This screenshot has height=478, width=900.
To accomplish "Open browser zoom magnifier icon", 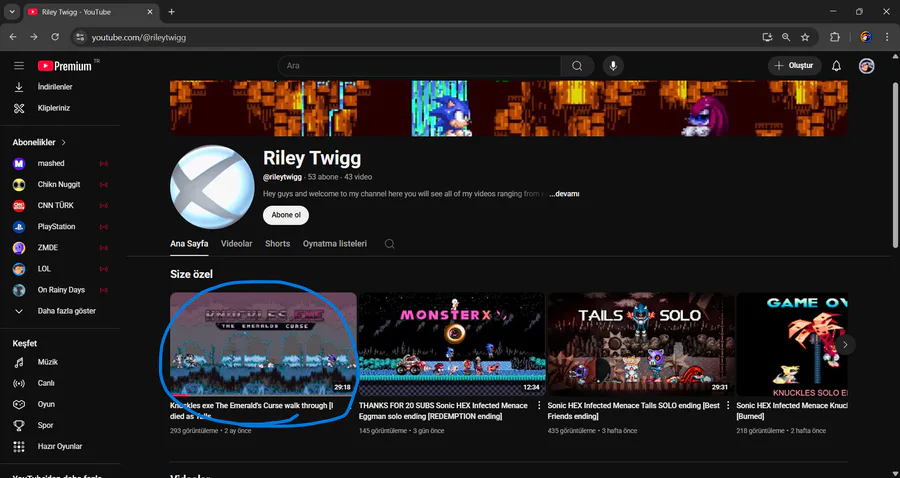I will pos(786,37).
